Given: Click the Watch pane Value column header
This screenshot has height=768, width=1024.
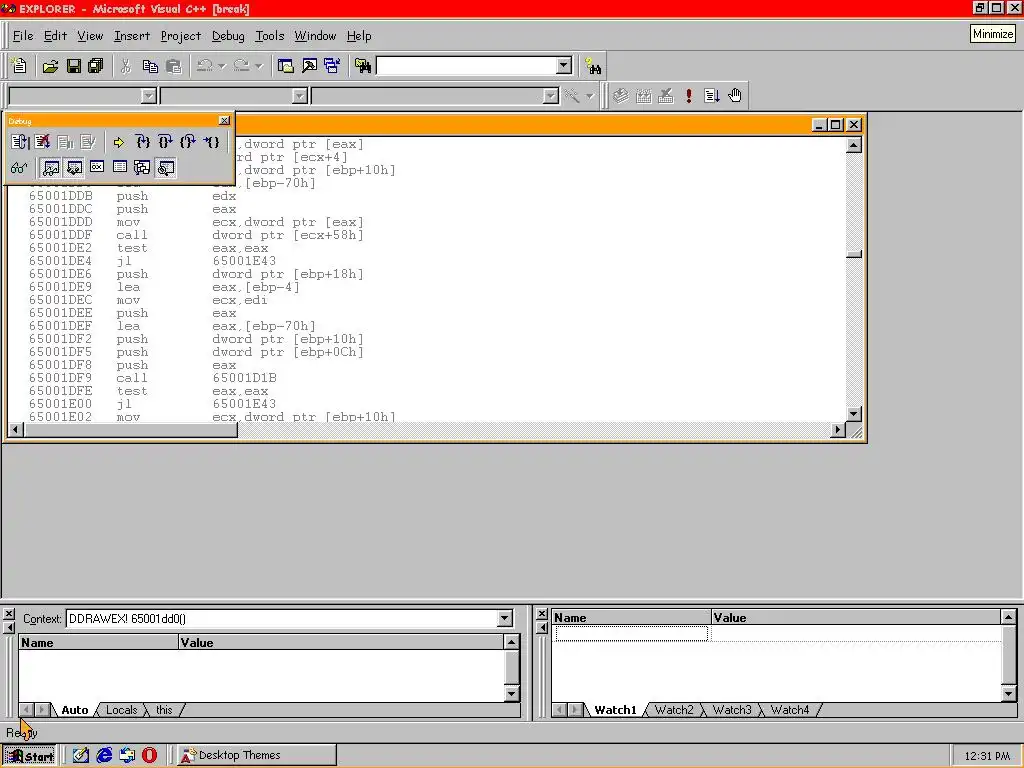Looking at the screenshot, I should pos(856,617).
